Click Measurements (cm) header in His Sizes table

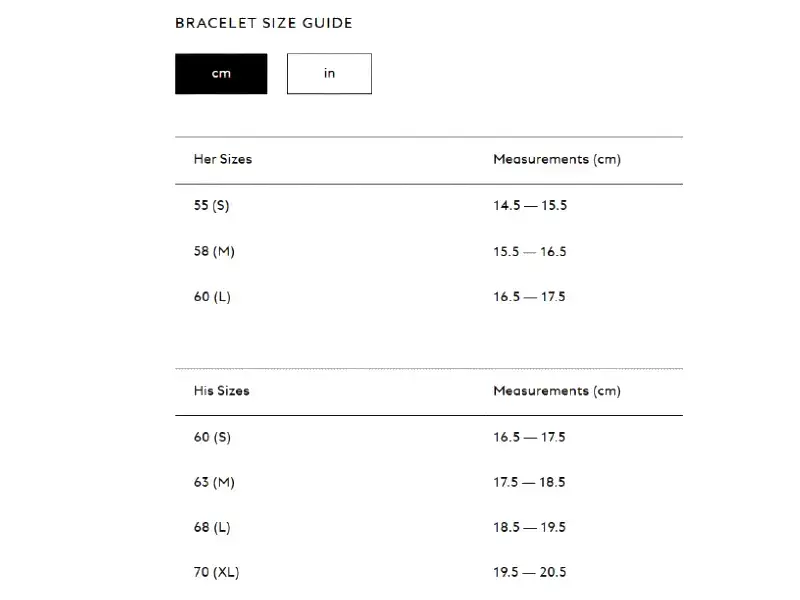557,391
